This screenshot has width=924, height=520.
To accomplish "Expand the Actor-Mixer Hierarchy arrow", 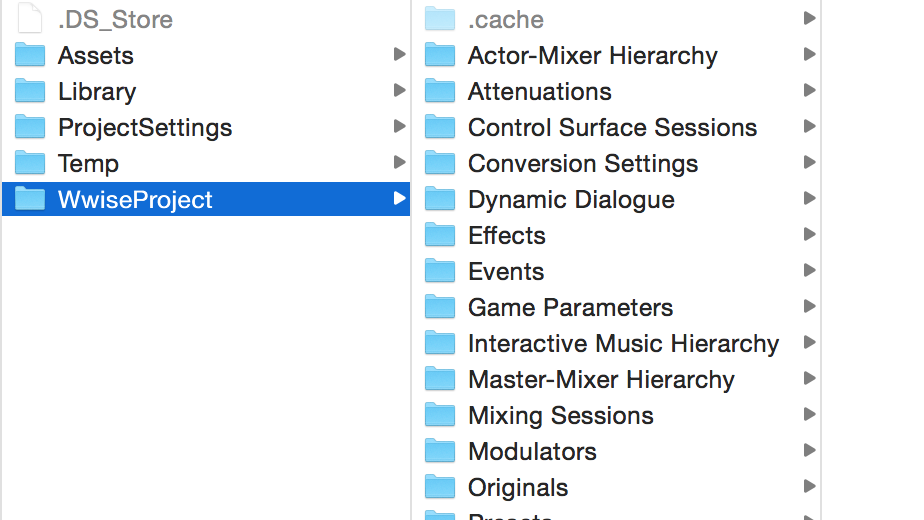I will pos(810,54).
